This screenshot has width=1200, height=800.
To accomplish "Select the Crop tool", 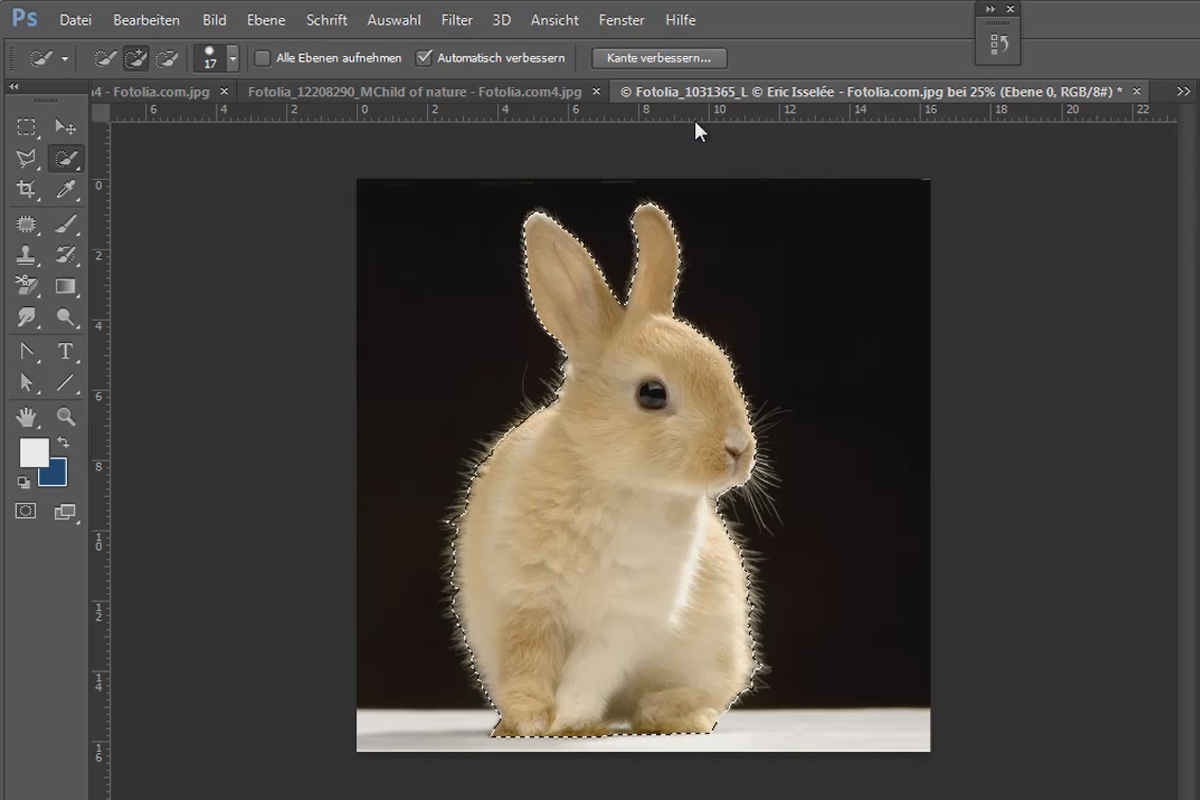I will tap(26, 189).
